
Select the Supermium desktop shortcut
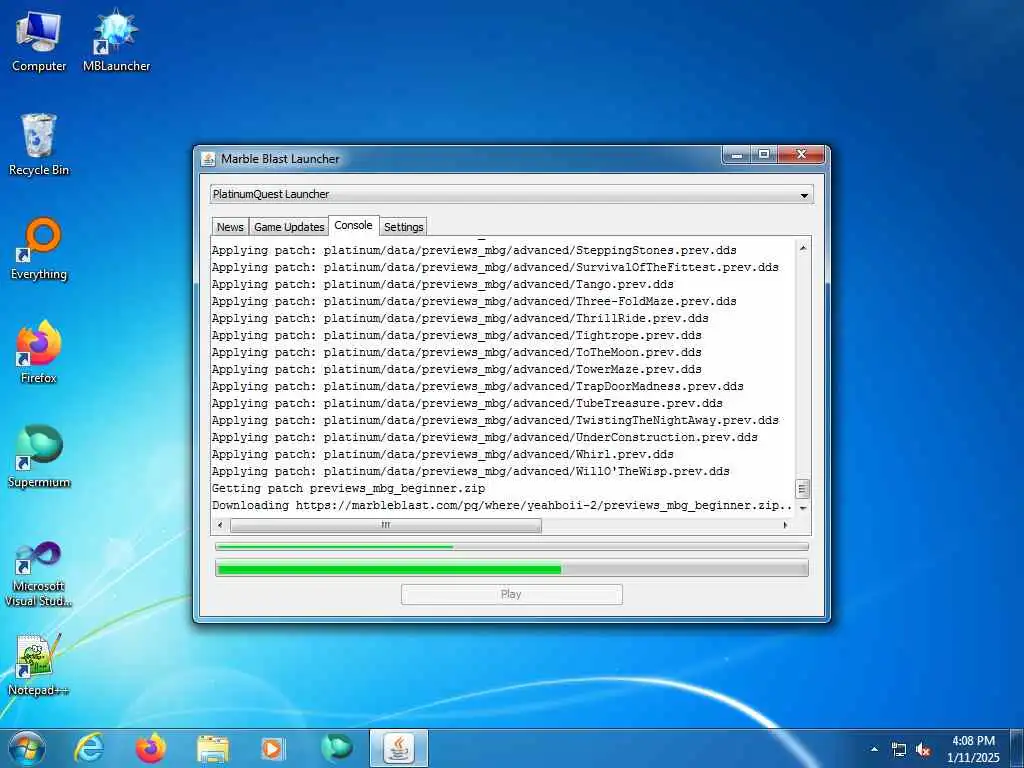point(39,456)
